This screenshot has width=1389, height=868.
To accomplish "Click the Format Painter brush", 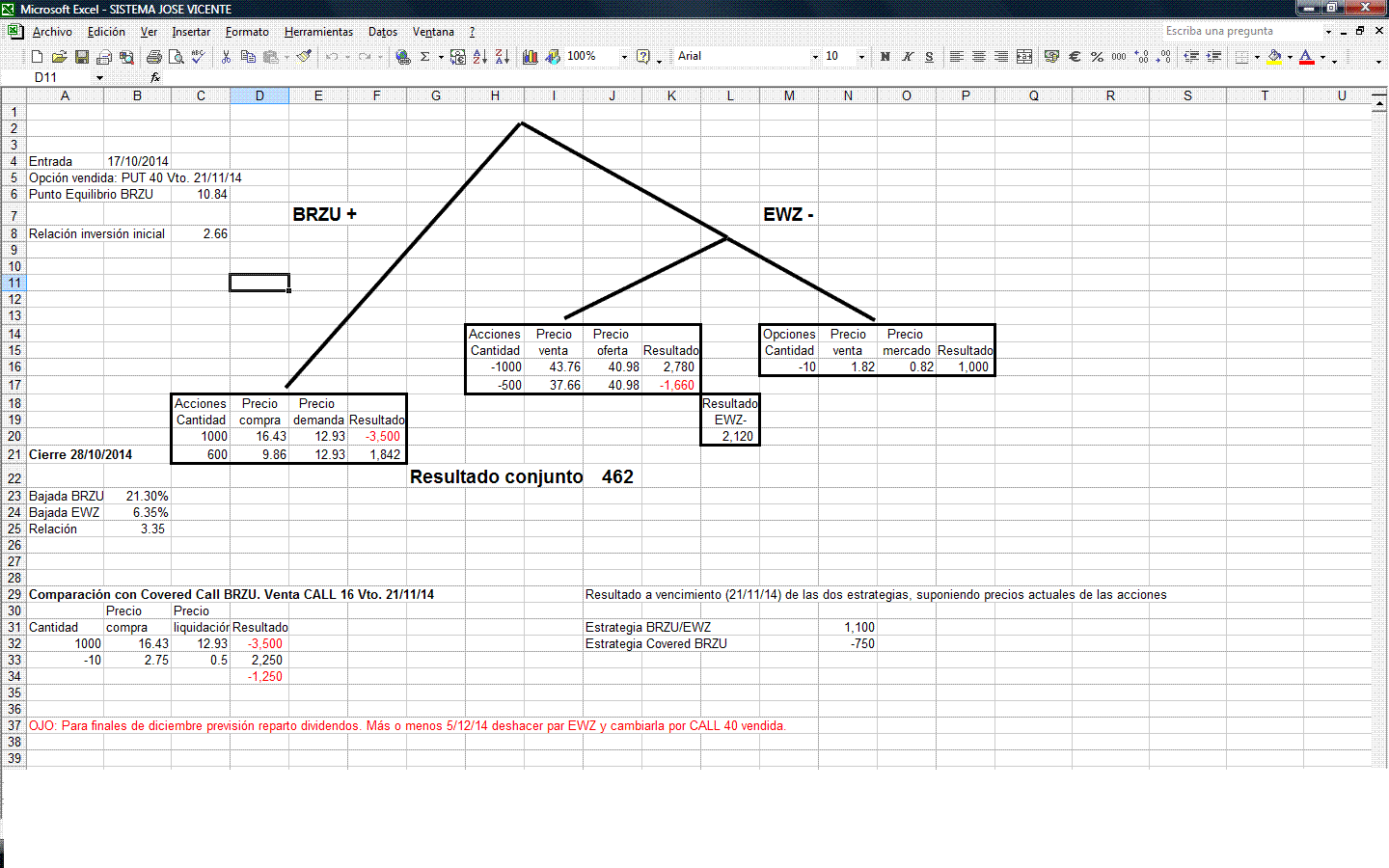I will click(304, 57).
